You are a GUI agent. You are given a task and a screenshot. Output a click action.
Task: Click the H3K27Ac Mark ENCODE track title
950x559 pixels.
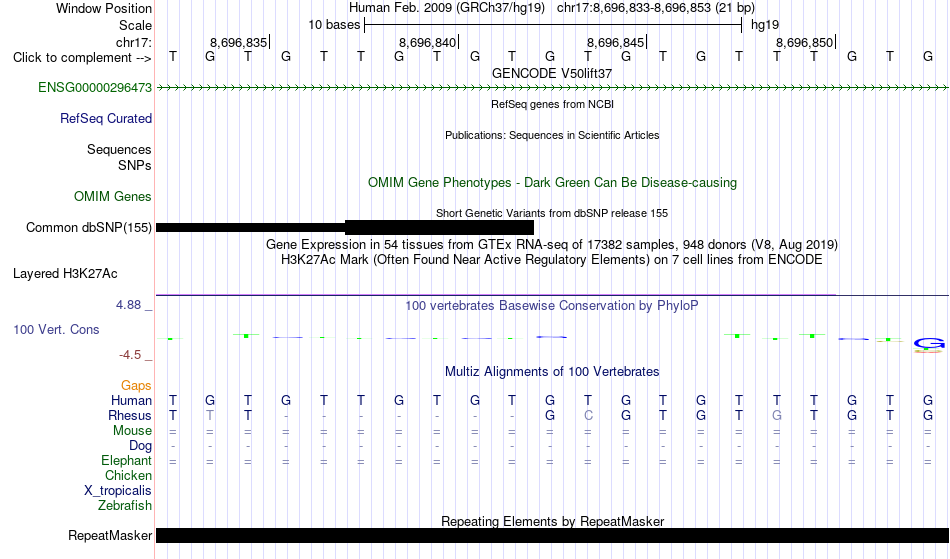point(552,260)
